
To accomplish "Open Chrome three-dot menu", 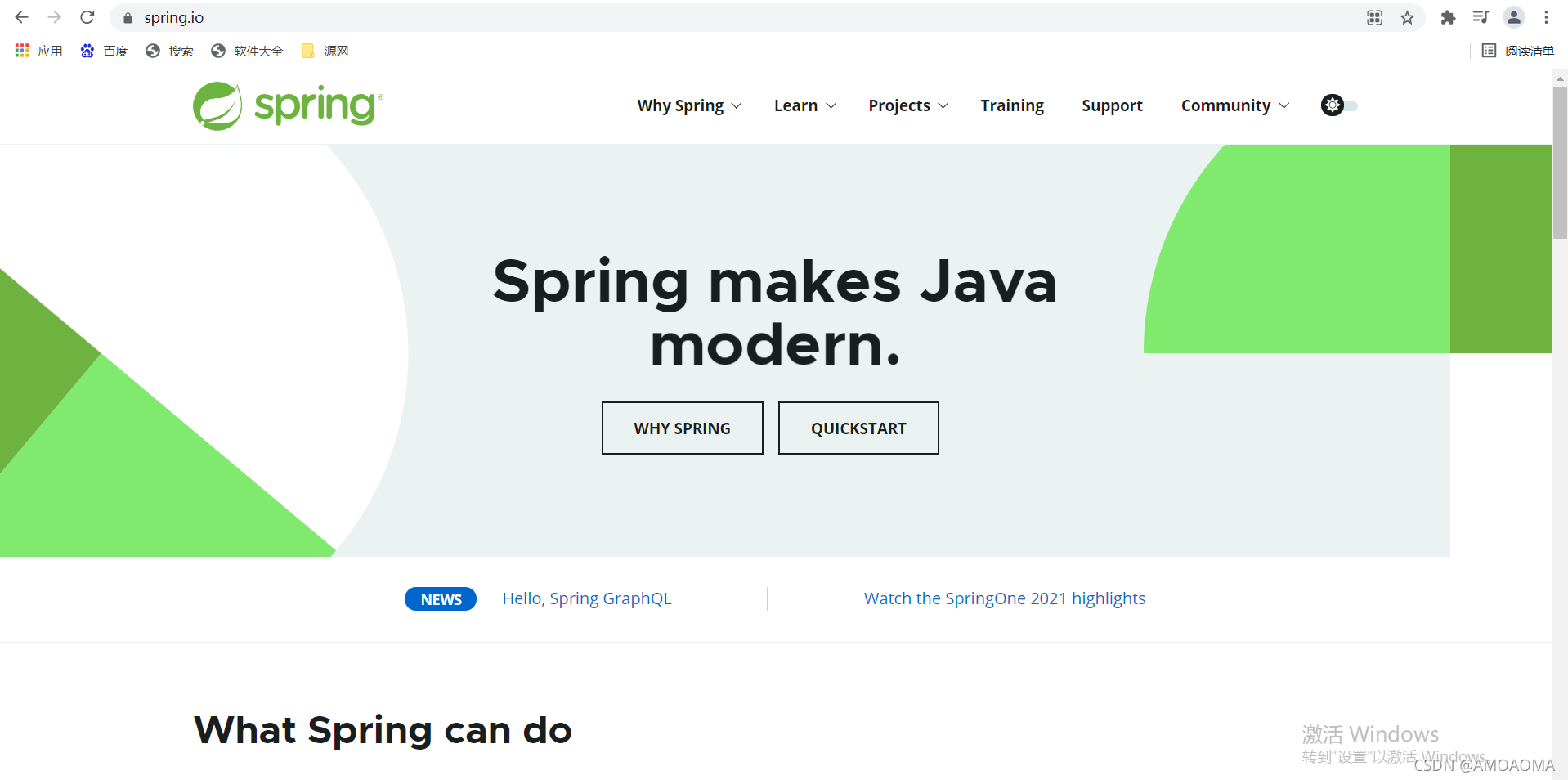I will click(1546, 17).
